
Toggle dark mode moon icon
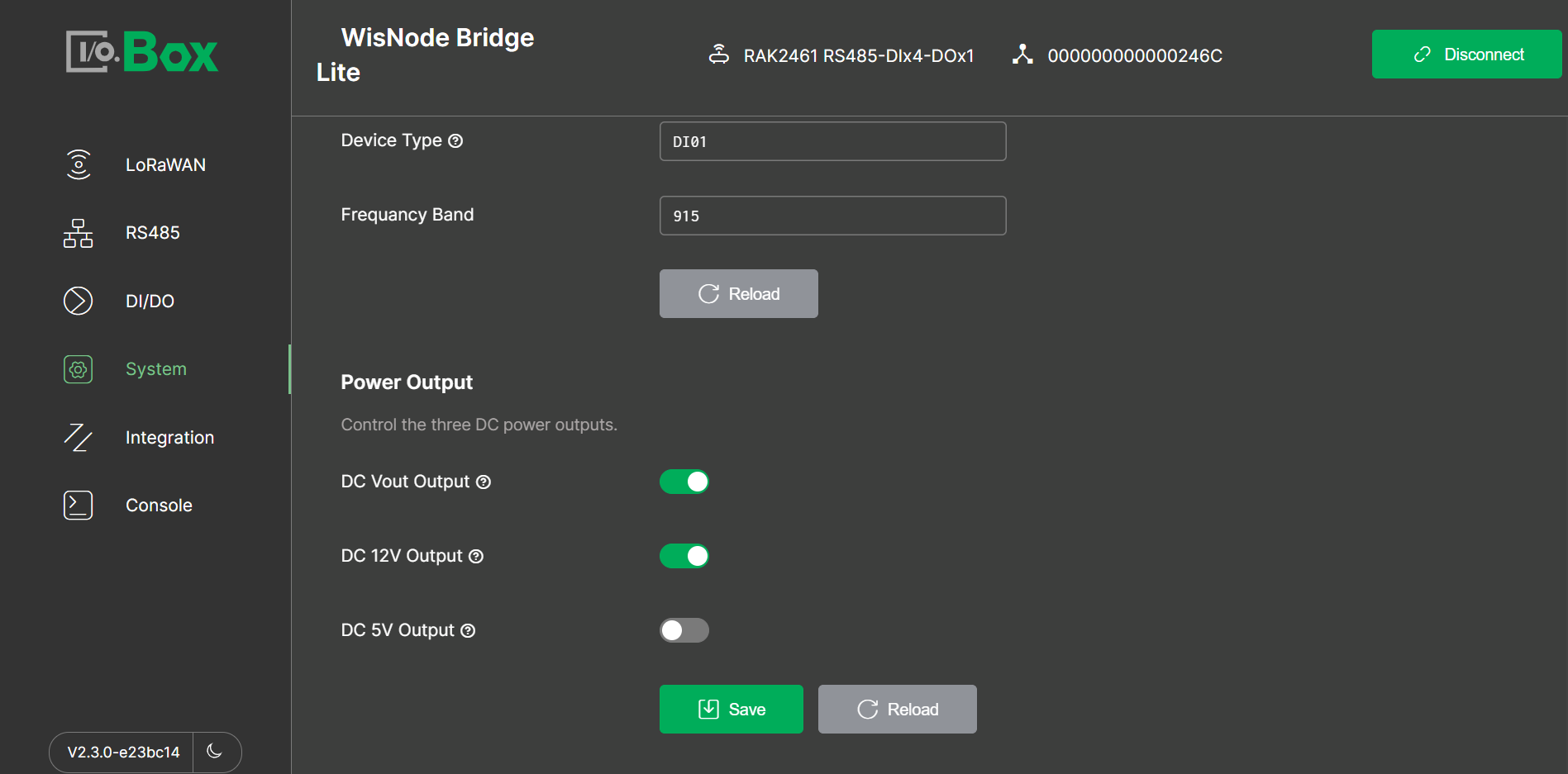[x=215, y=751]
